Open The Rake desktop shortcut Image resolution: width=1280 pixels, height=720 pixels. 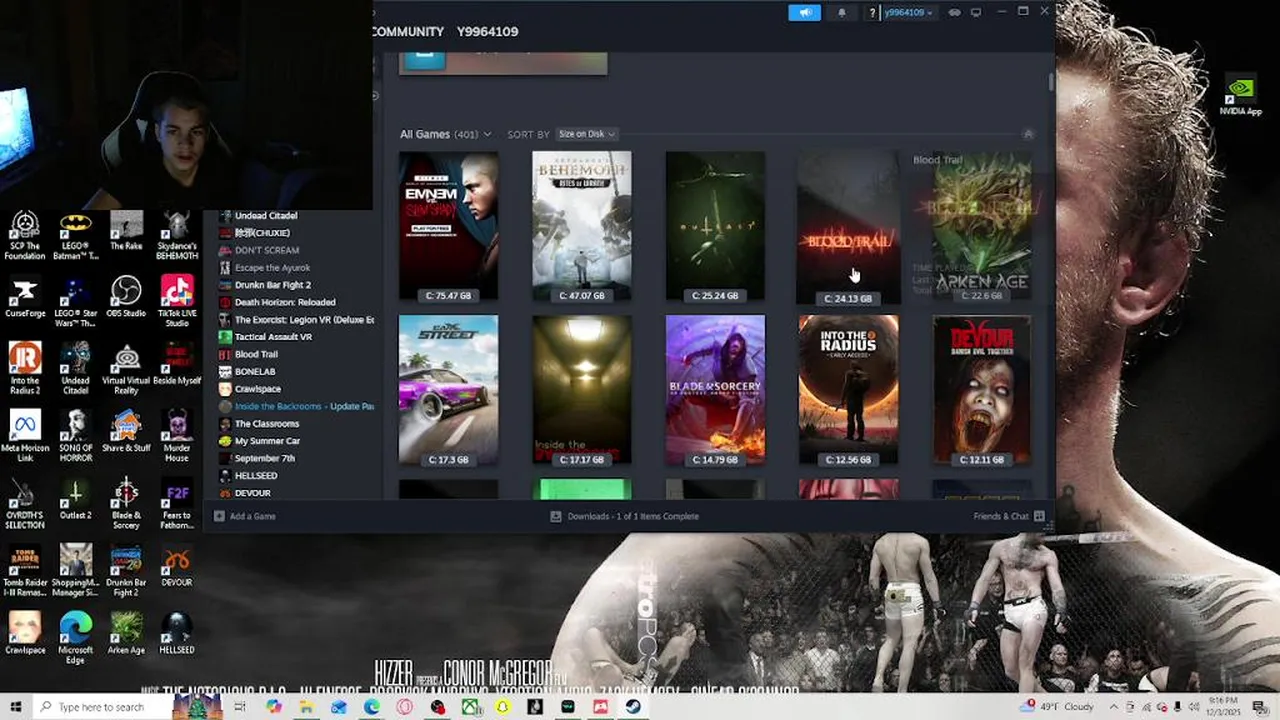tap(126, 231)
